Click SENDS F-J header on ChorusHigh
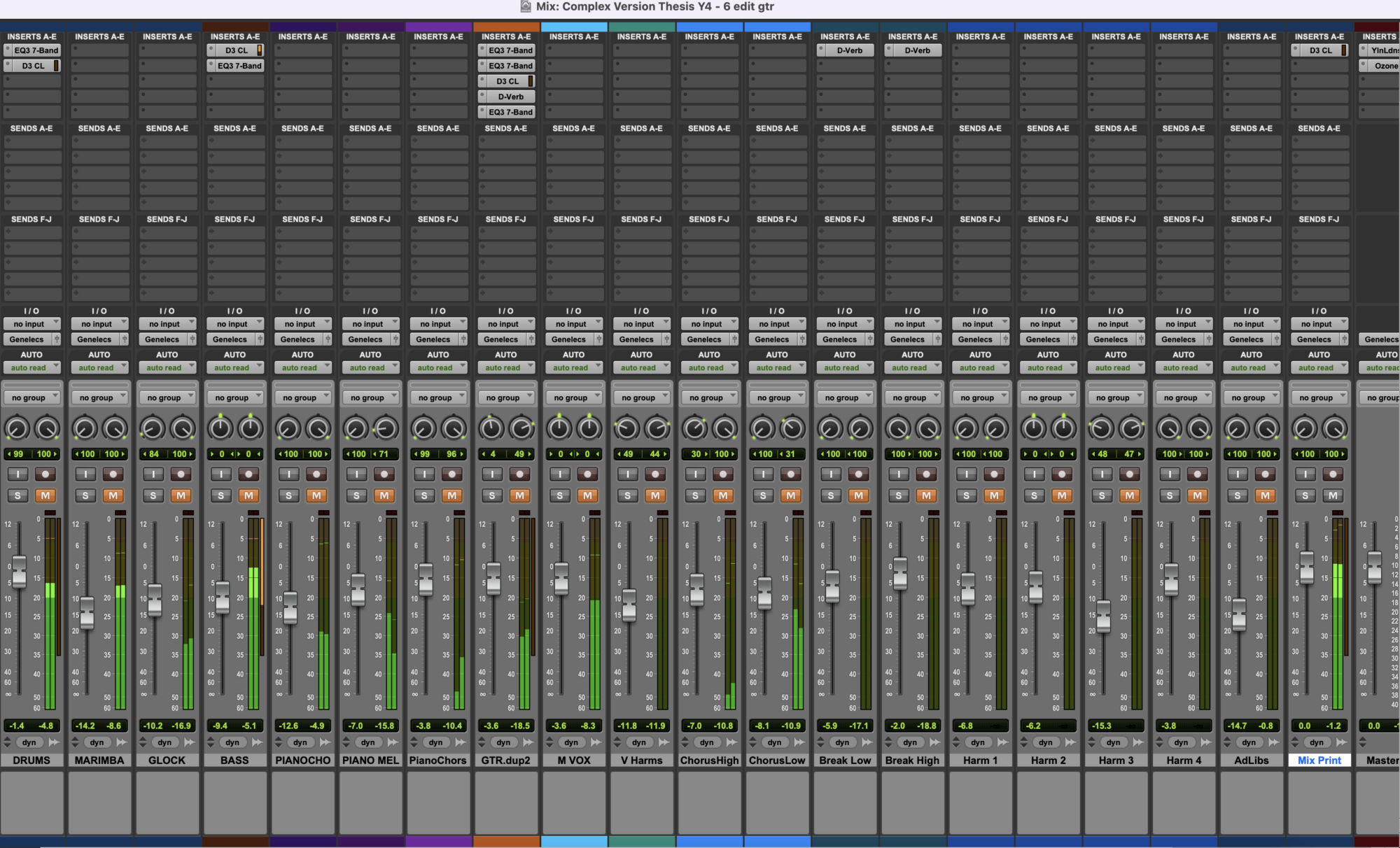Screen dimensions: 1400x848 (x=709, y=219)
